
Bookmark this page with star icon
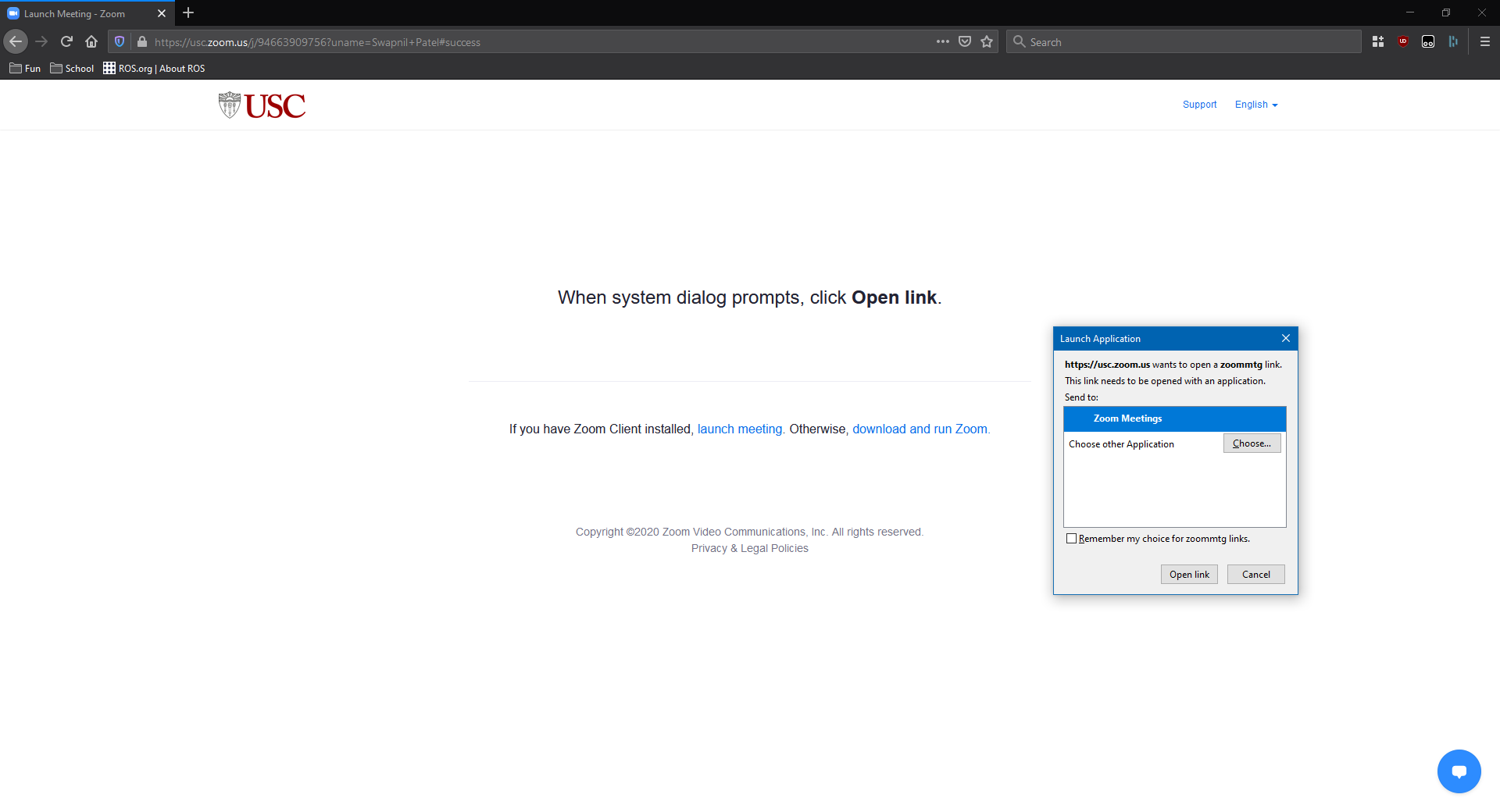(x=987, y=41)
